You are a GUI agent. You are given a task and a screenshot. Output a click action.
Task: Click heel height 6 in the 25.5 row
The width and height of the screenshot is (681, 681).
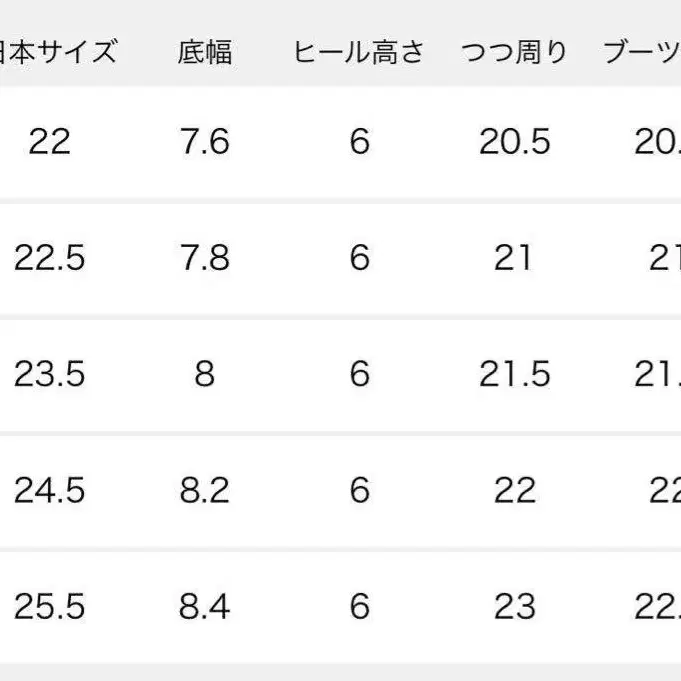click(x=359, y=606)
